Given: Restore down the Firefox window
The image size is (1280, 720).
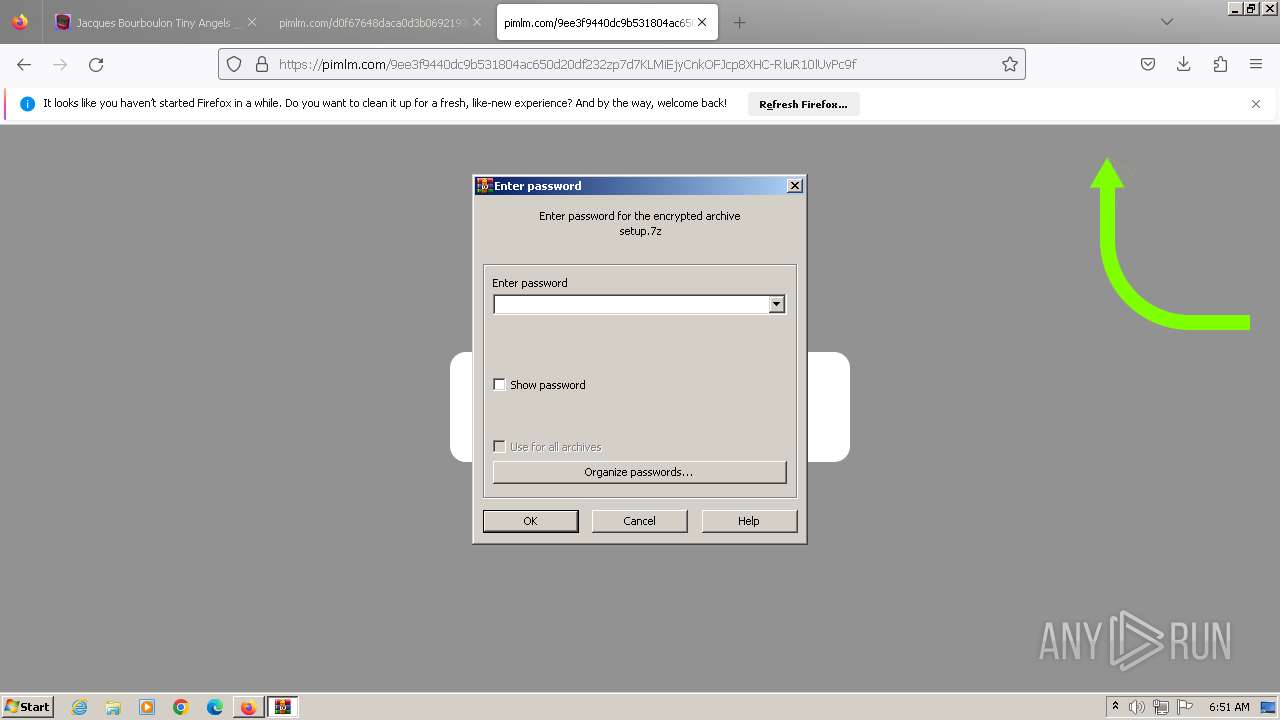Looking at the screenshot, I should point(1251,8).
